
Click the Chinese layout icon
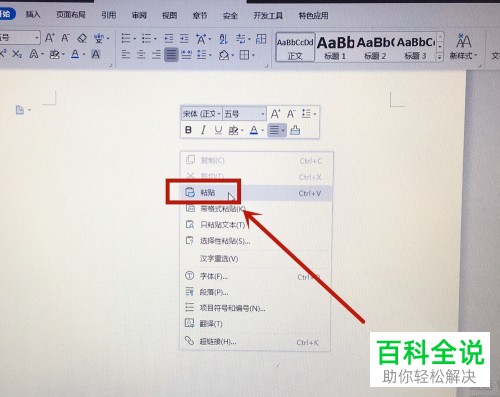pyautogui.click(x=201, y=38)
